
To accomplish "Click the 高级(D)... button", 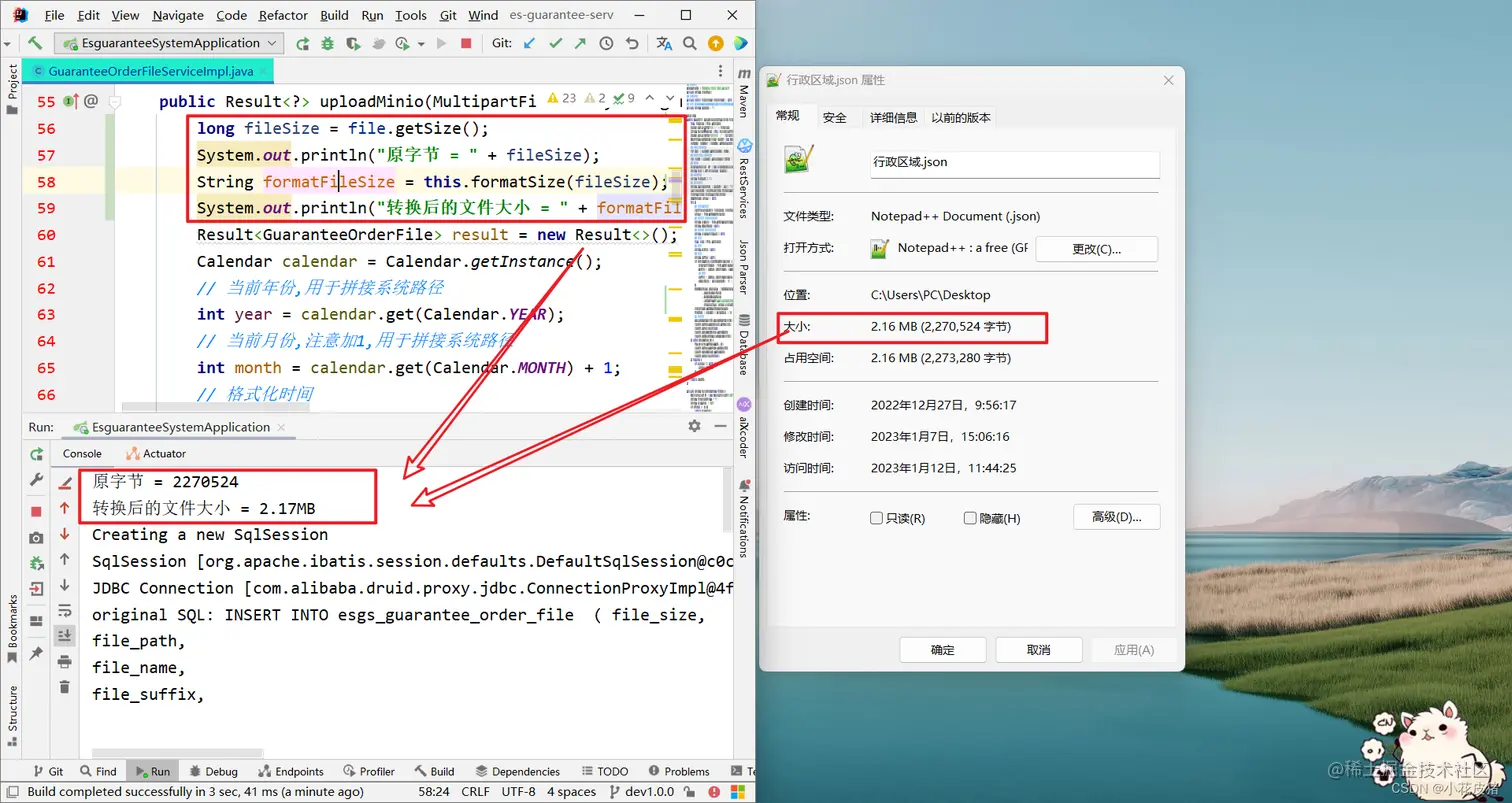I will pyautogui.click(x=1116, y=517).
